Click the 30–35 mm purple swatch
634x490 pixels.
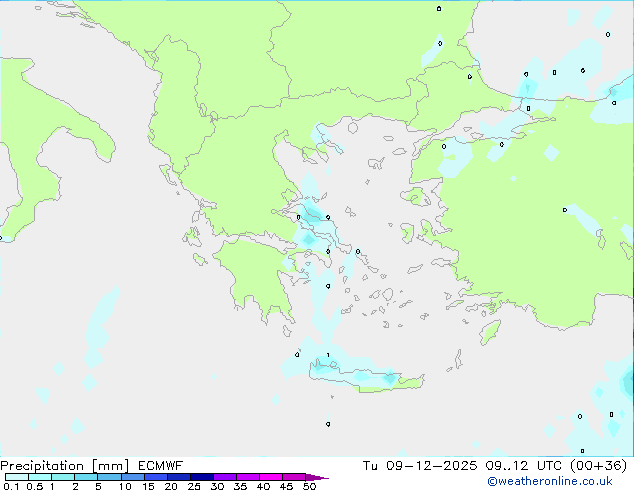(225, 477)
